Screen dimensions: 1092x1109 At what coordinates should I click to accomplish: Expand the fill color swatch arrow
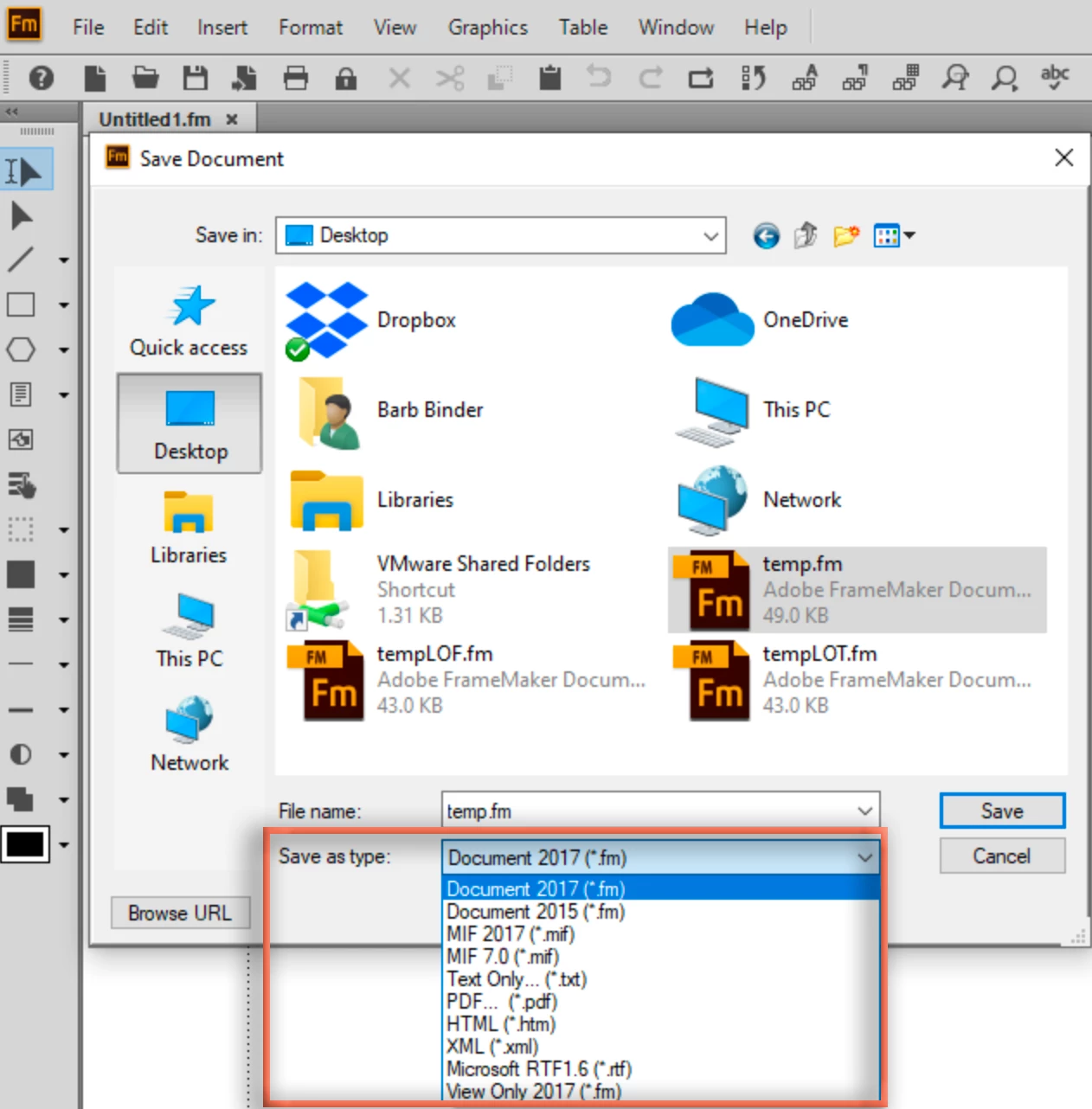[64, 844]
